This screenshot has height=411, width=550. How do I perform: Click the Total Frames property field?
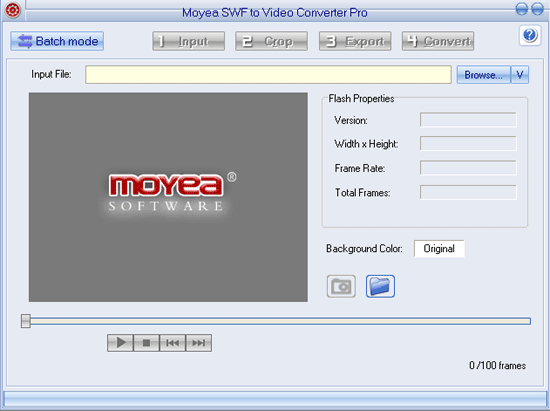tap(468, 192)
